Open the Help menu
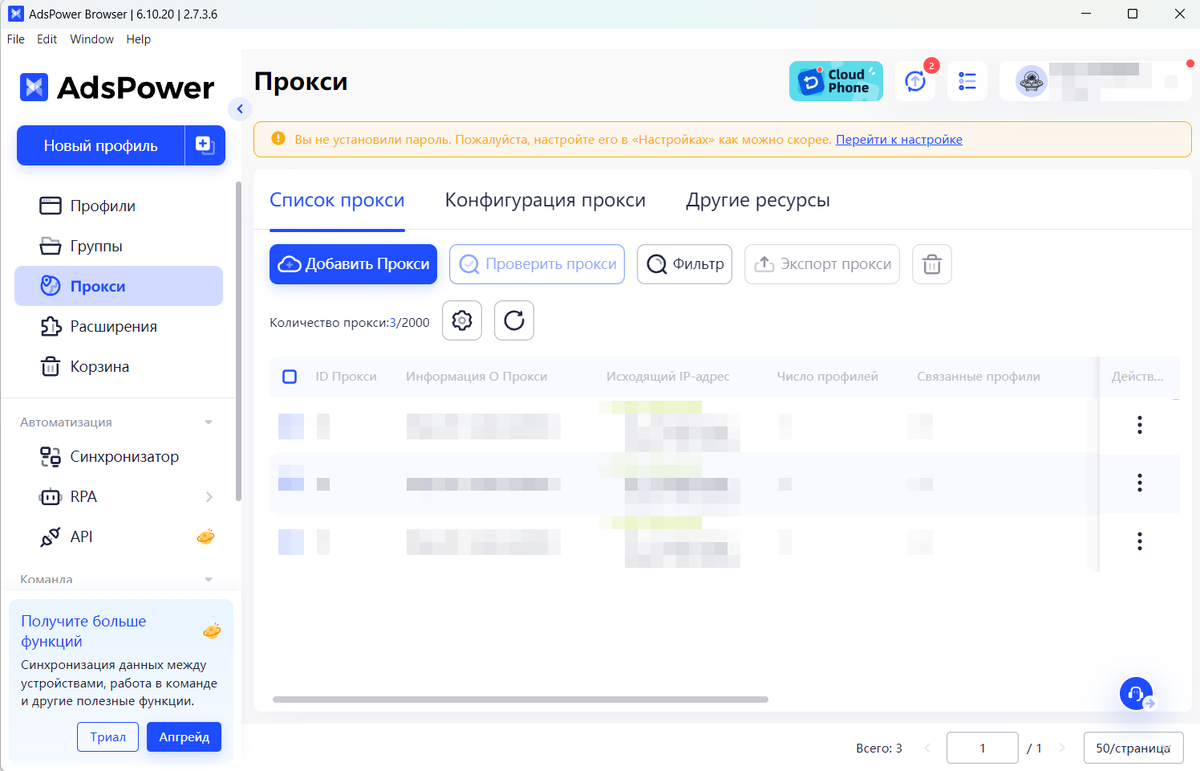The width and height of the screenshot is (1200, 771). (x=139, y=39)
